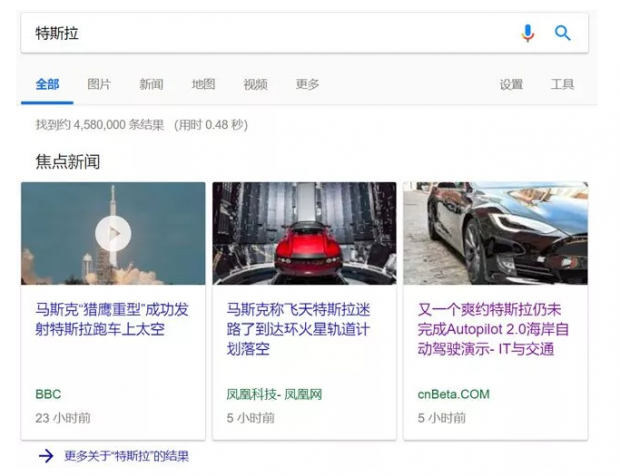Switch to the 图片 tab
Image resolution: width=620 pixels, height=476 pixels.
click(99, 84)
